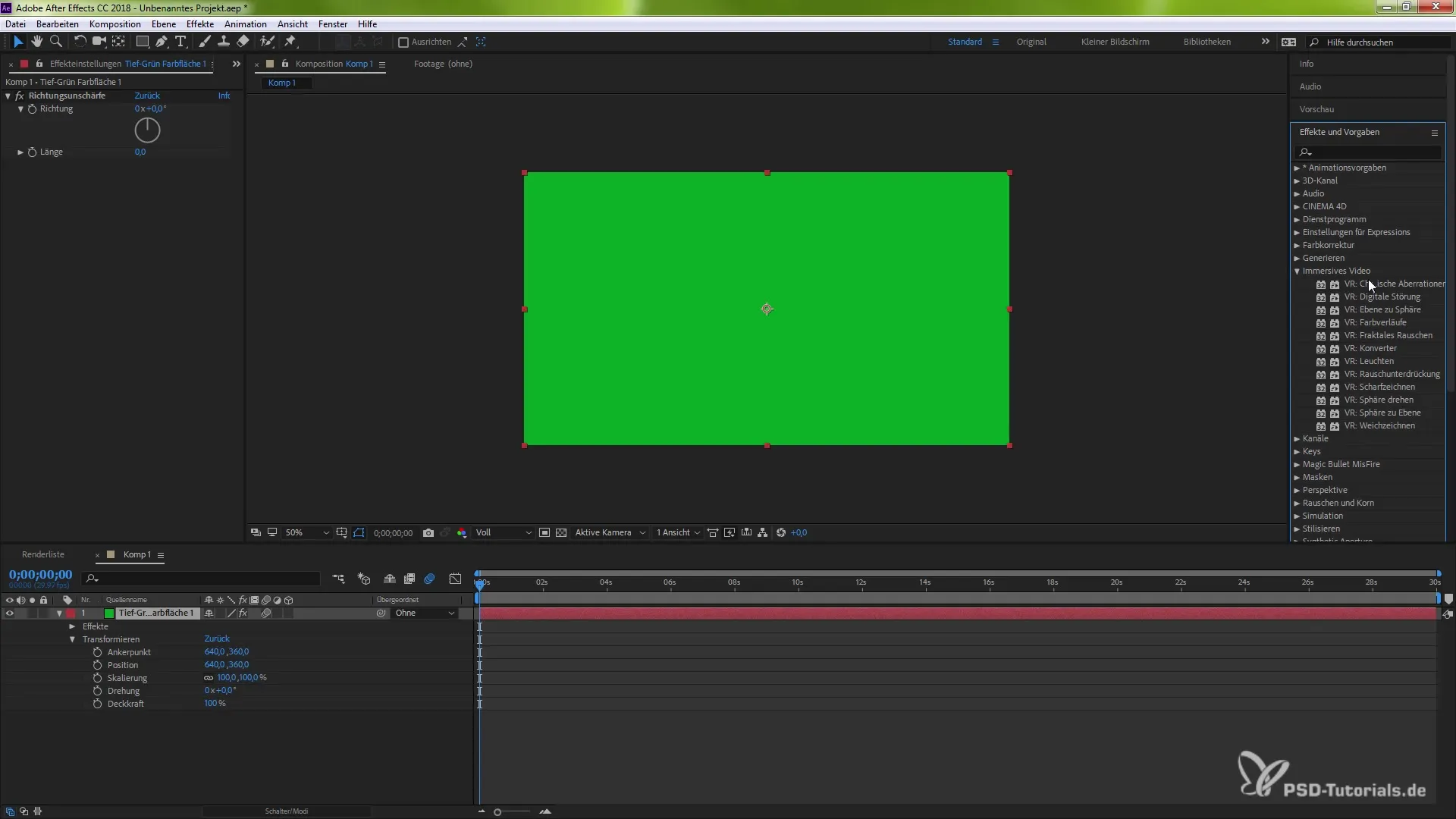Enable motion blur for all layers
Viewport: 1456px width, 819px height.
tap(429, 579)
